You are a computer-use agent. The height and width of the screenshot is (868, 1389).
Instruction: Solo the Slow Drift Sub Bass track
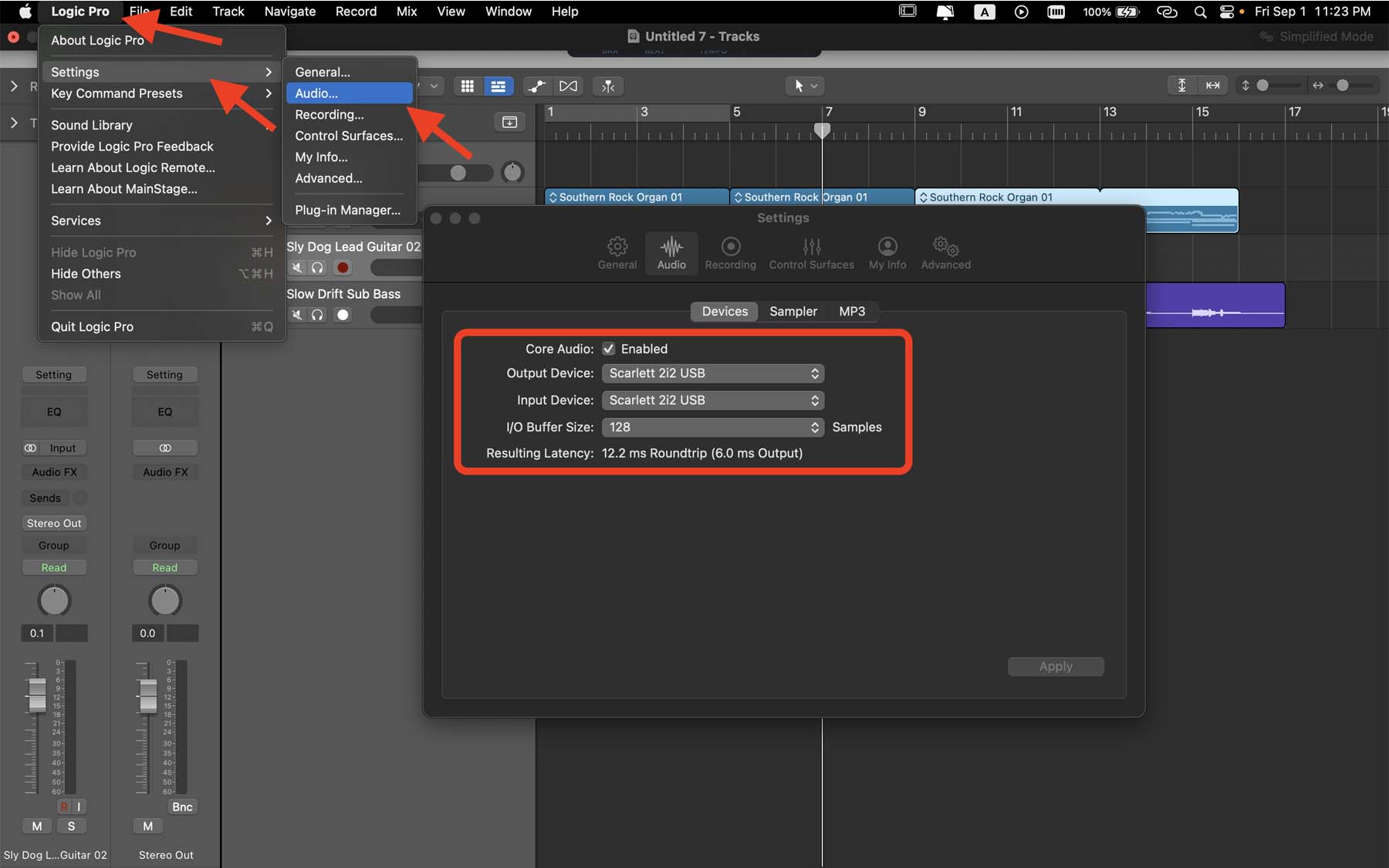point(317,315)
